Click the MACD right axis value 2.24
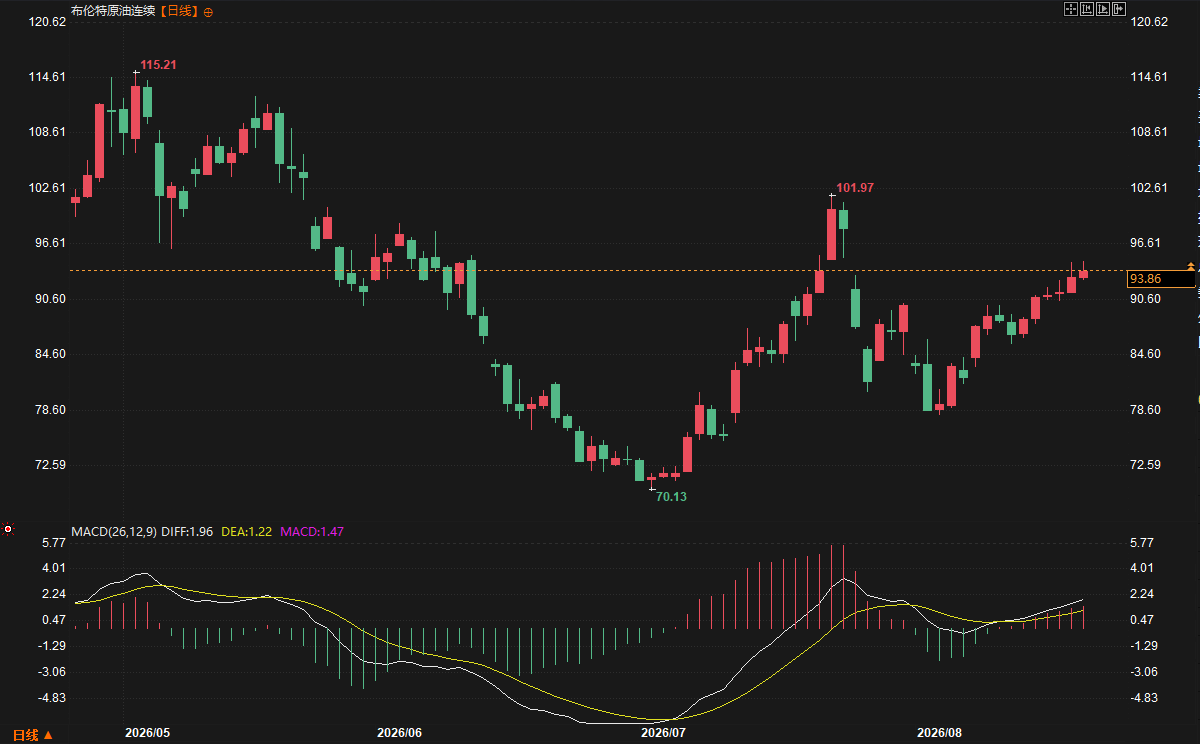This screenshot has height=744, width=1200. [x=1143, y=593]
